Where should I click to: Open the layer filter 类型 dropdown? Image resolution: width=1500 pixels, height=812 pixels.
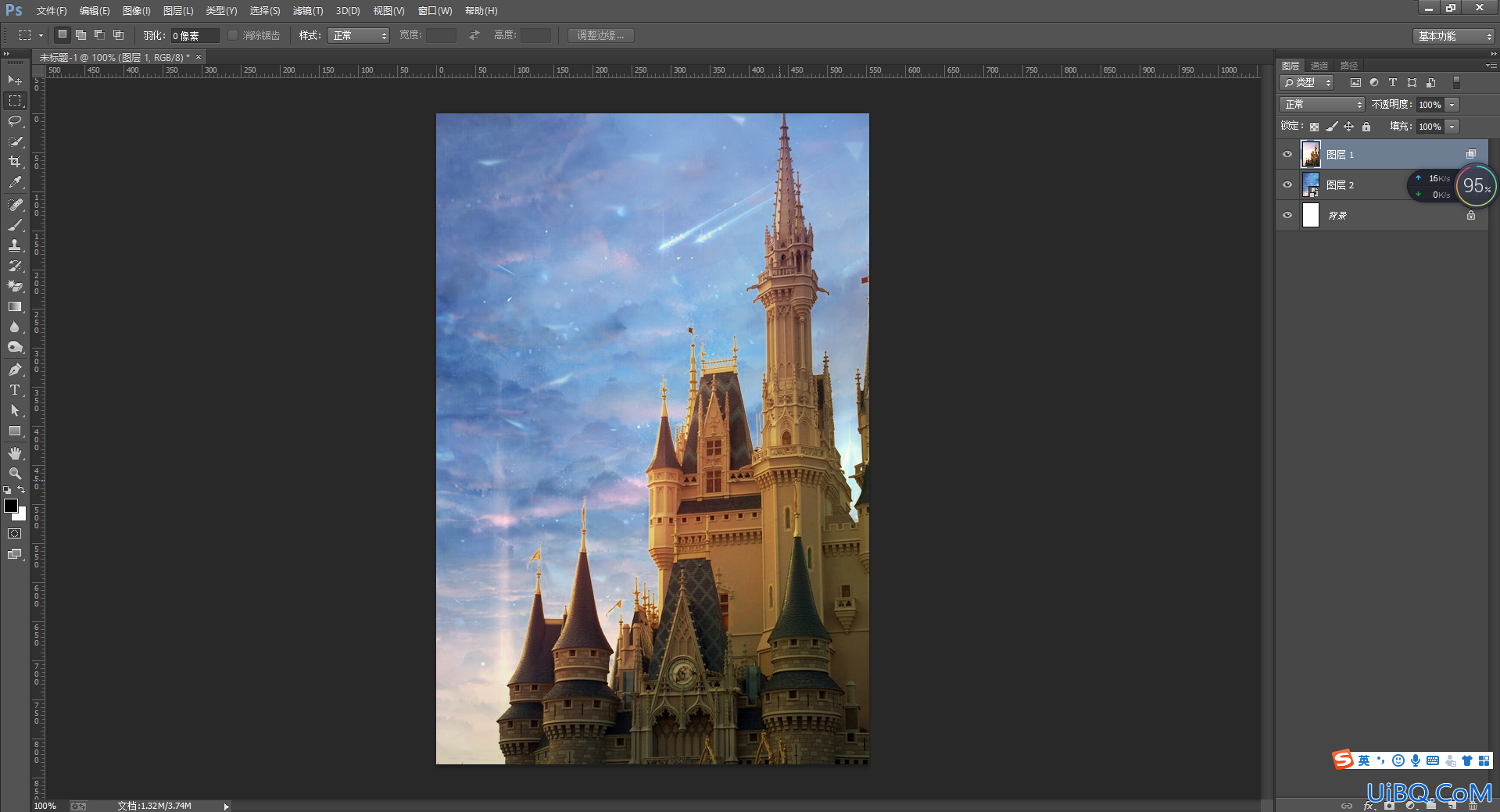[1306, 82]
